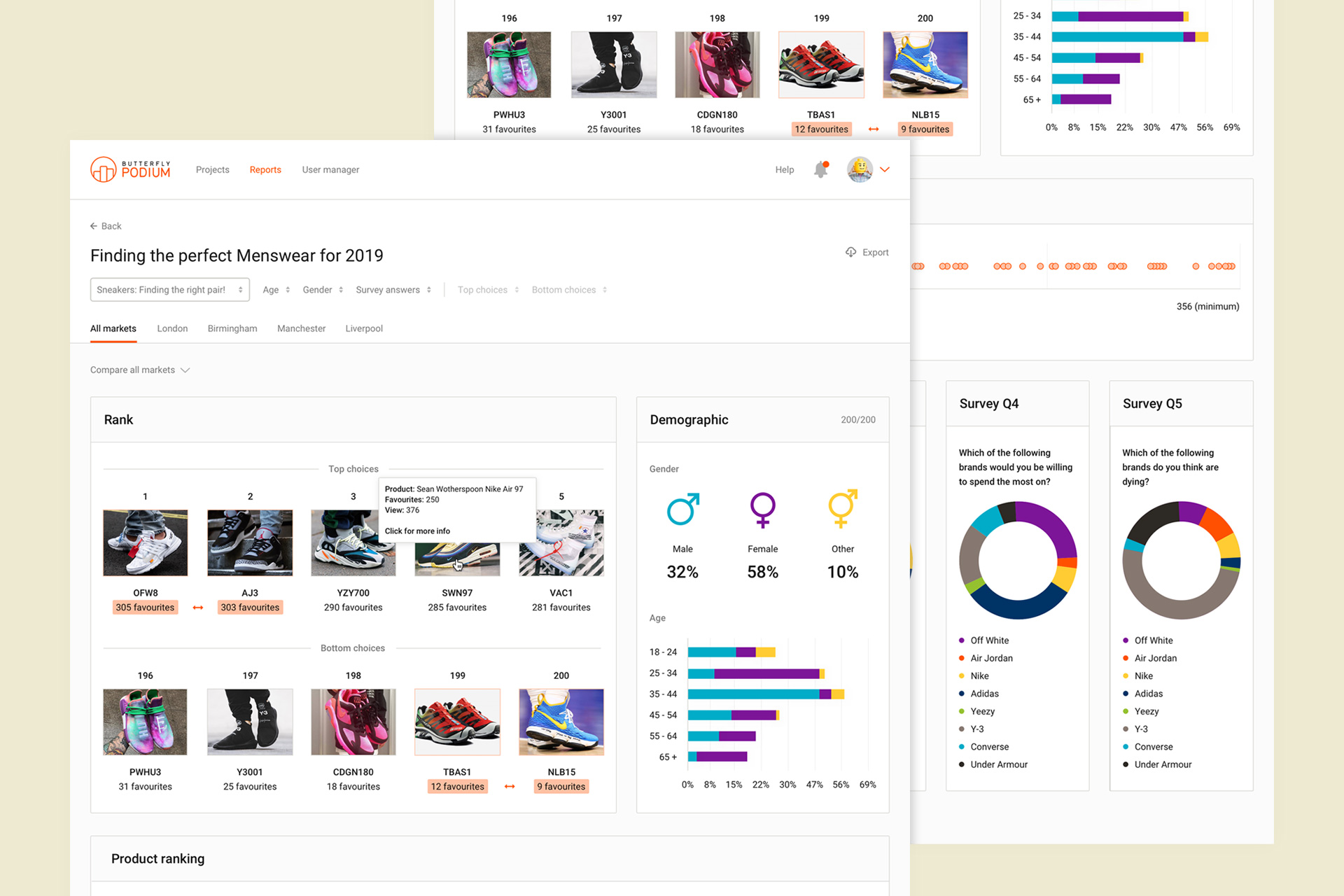Open the Gender filter dropdown

pos(323,290)
